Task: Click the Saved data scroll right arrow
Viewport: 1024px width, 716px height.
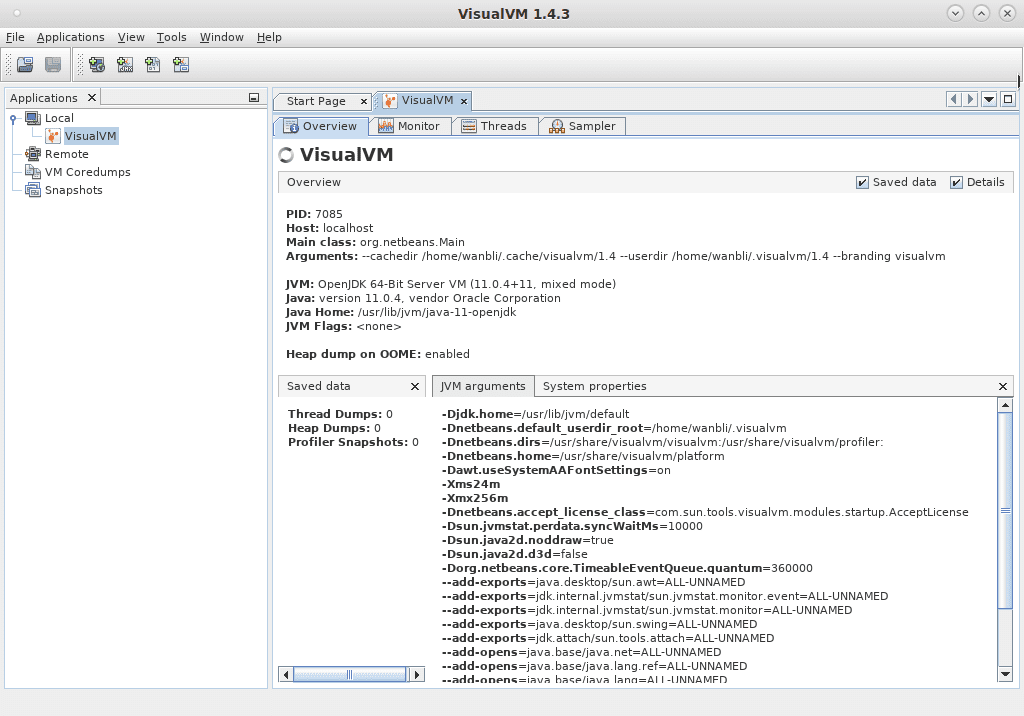Action: 417,674
